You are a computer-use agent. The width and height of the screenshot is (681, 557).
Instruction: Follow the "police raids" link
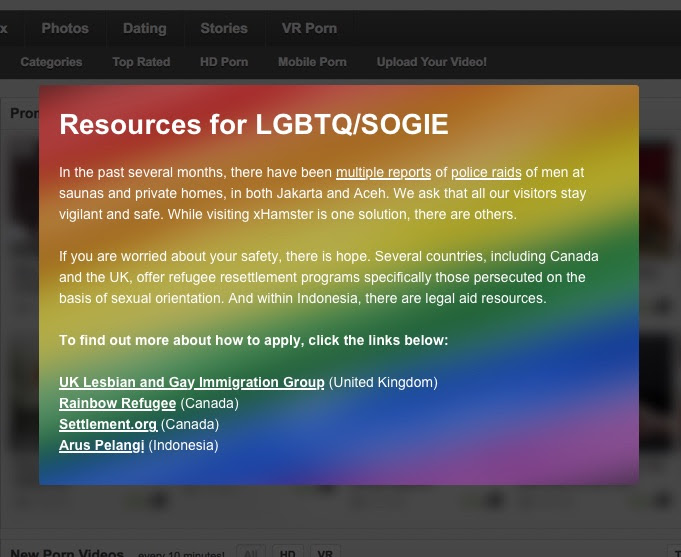(486, 172)
